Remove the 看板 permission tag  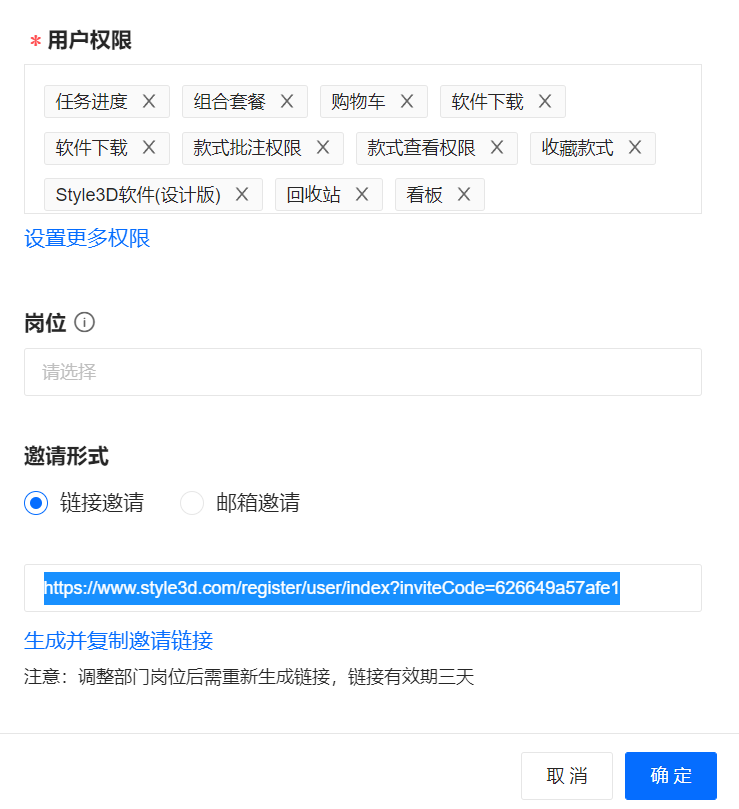[464, 194]
